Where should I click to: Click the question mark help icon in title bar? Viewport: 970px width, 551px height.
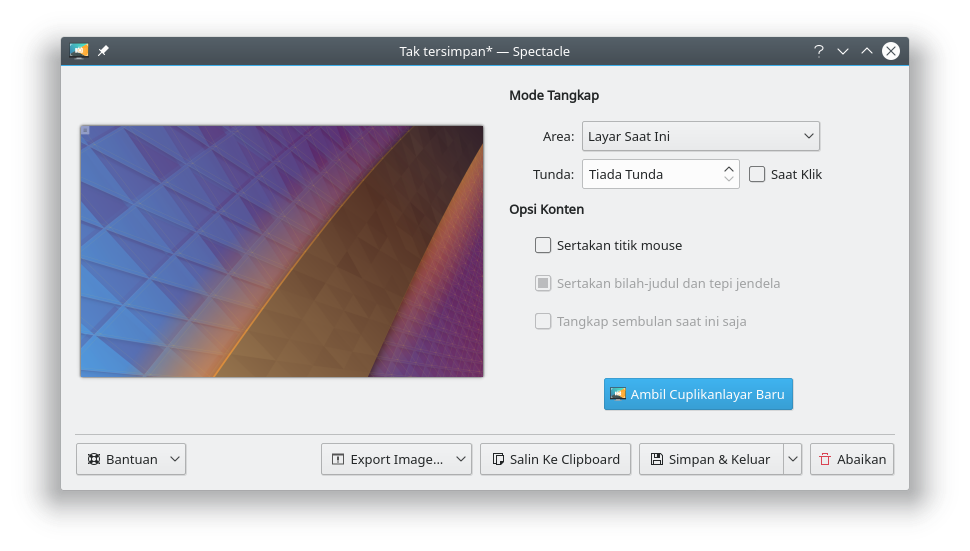818,51
